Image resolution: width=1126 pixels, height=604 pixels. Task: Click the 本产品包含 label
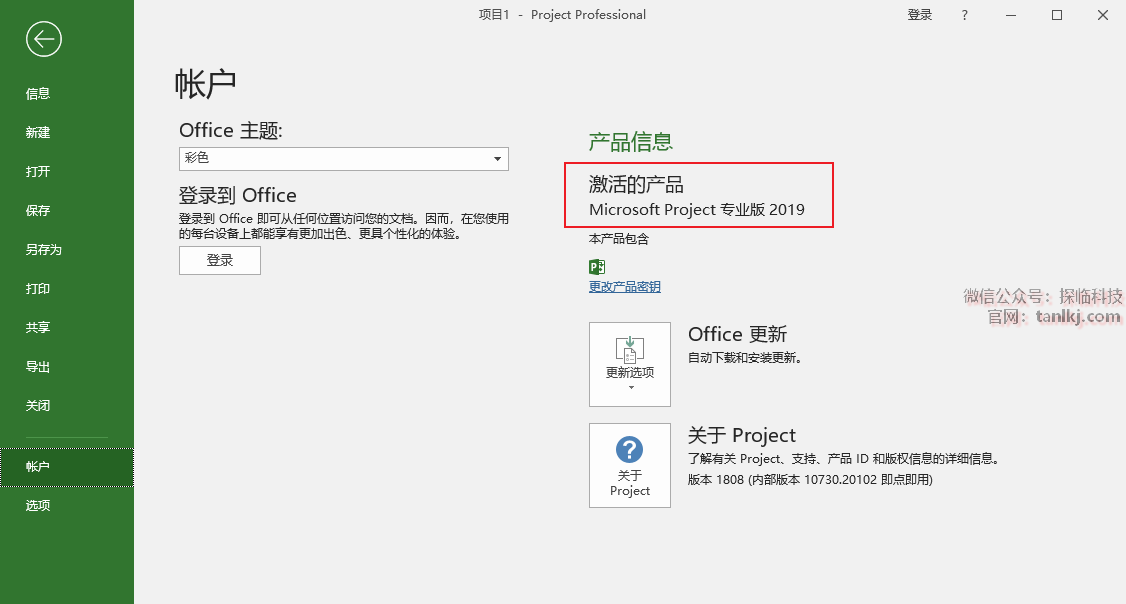point(619,239)
